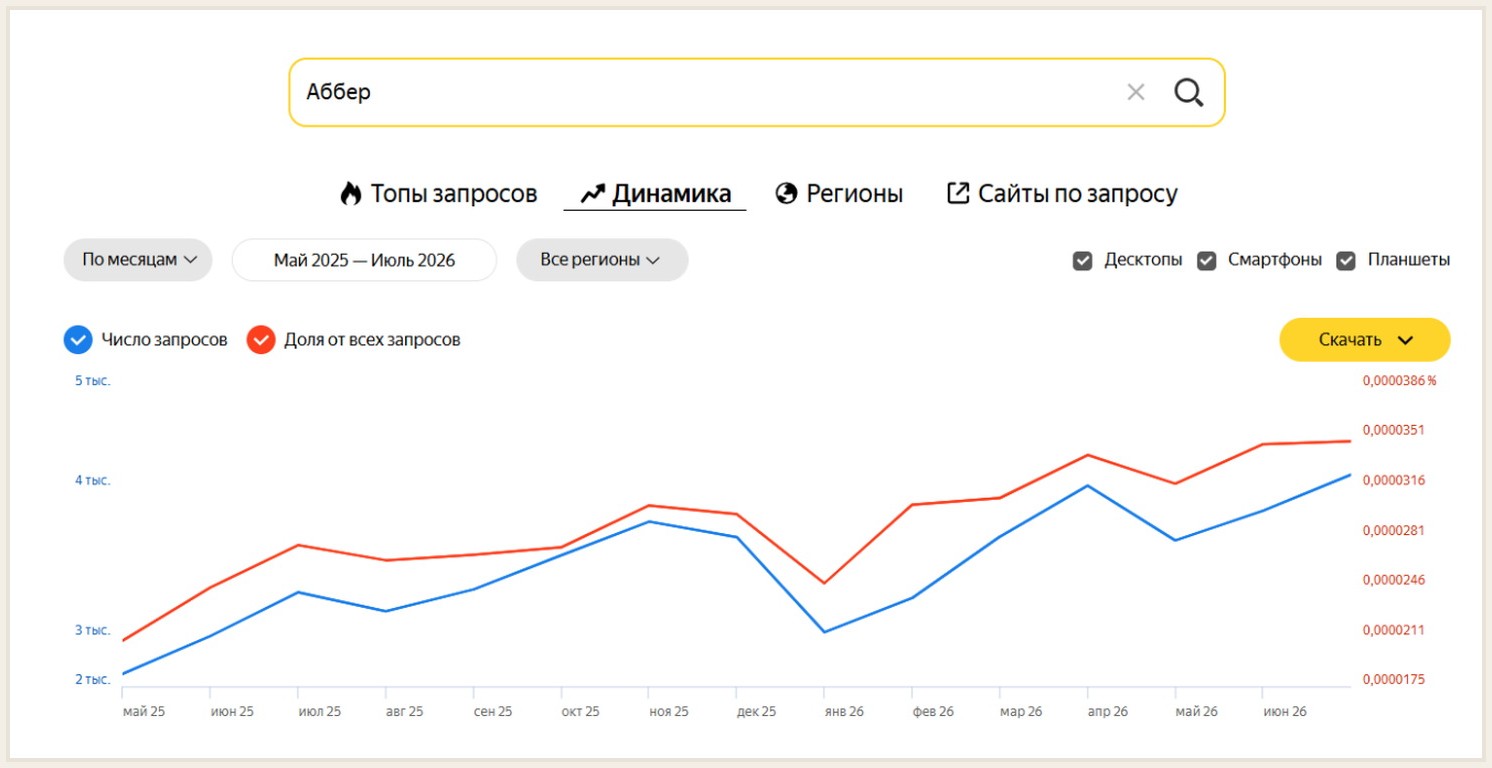Open the Регионы tab
The width and height of the screenshot is (1492, 768).
(855, 193)
